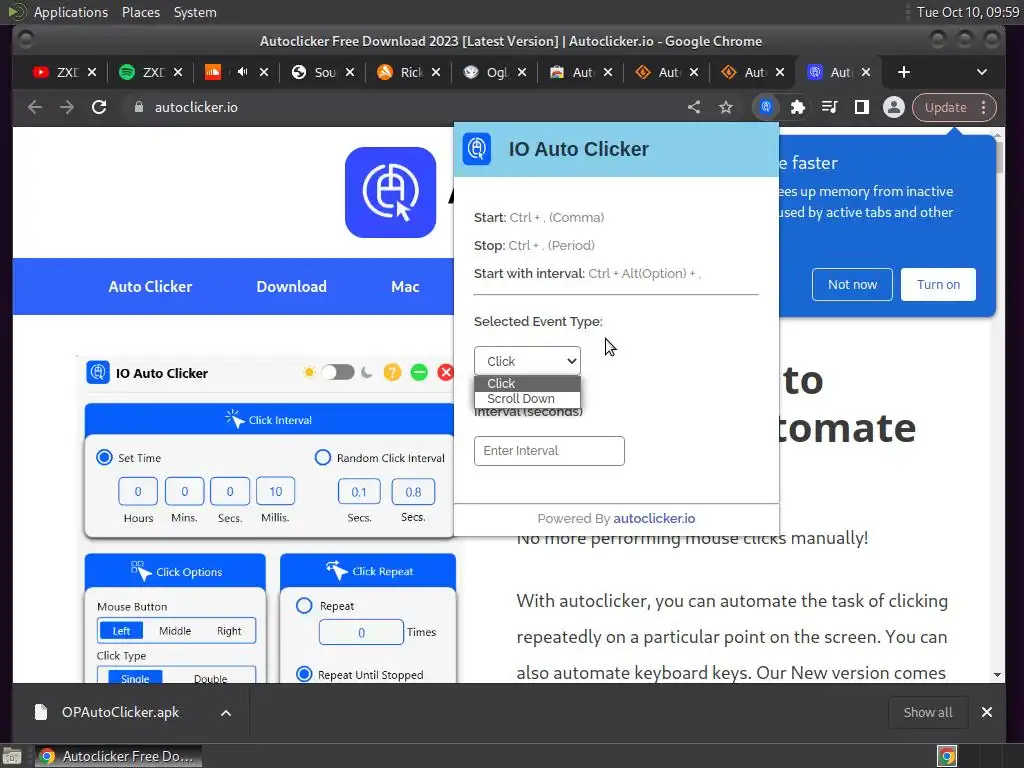Switch to the Rick tab

tap(409, 72)
